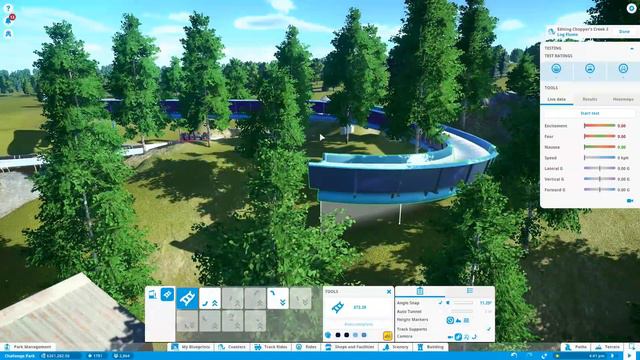Switch to the station building mode icon

pyautogui.click(x=153, y=294)
